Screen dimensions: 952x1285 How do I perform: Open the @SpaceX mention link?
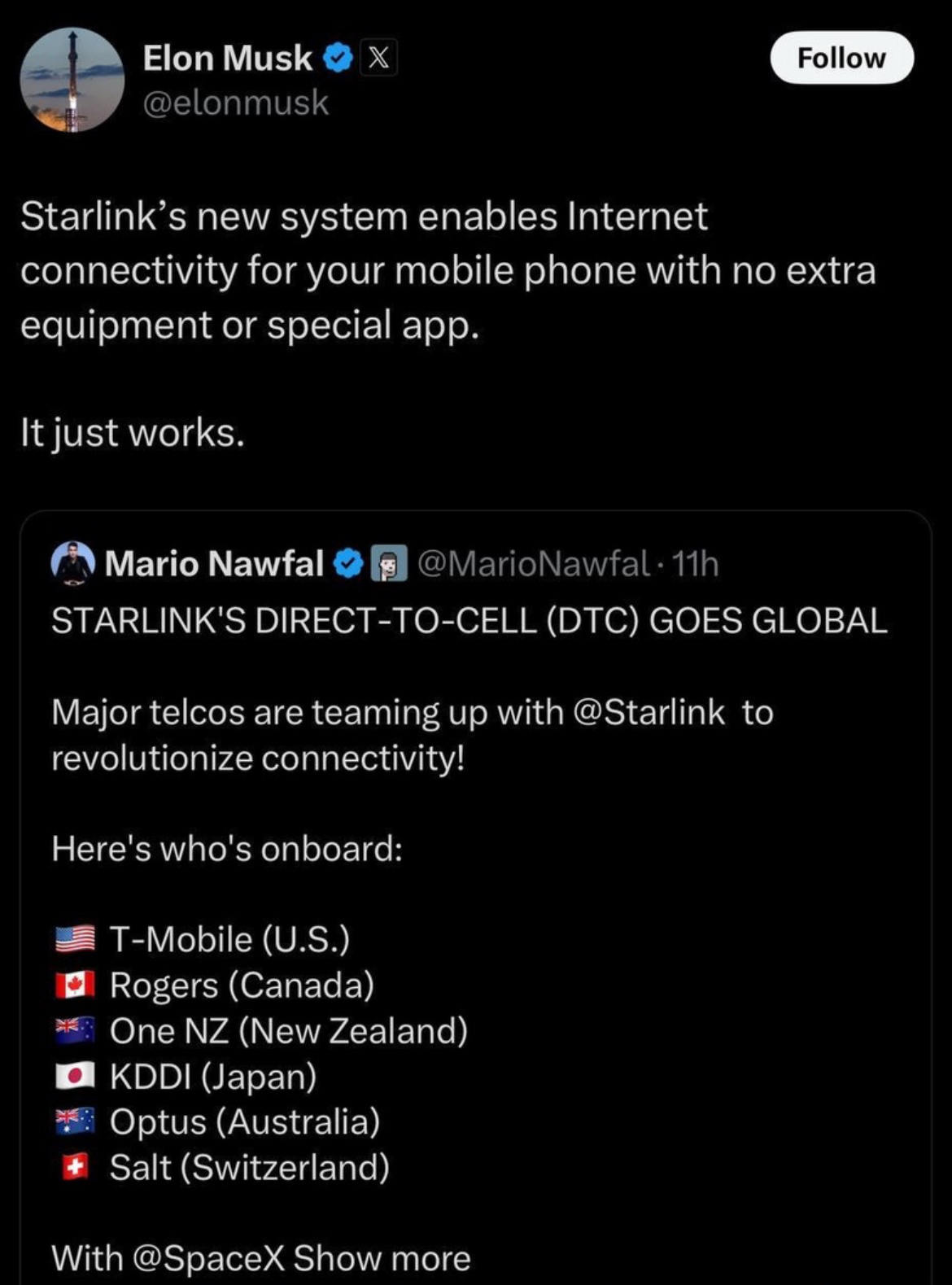click(207, 1258)
